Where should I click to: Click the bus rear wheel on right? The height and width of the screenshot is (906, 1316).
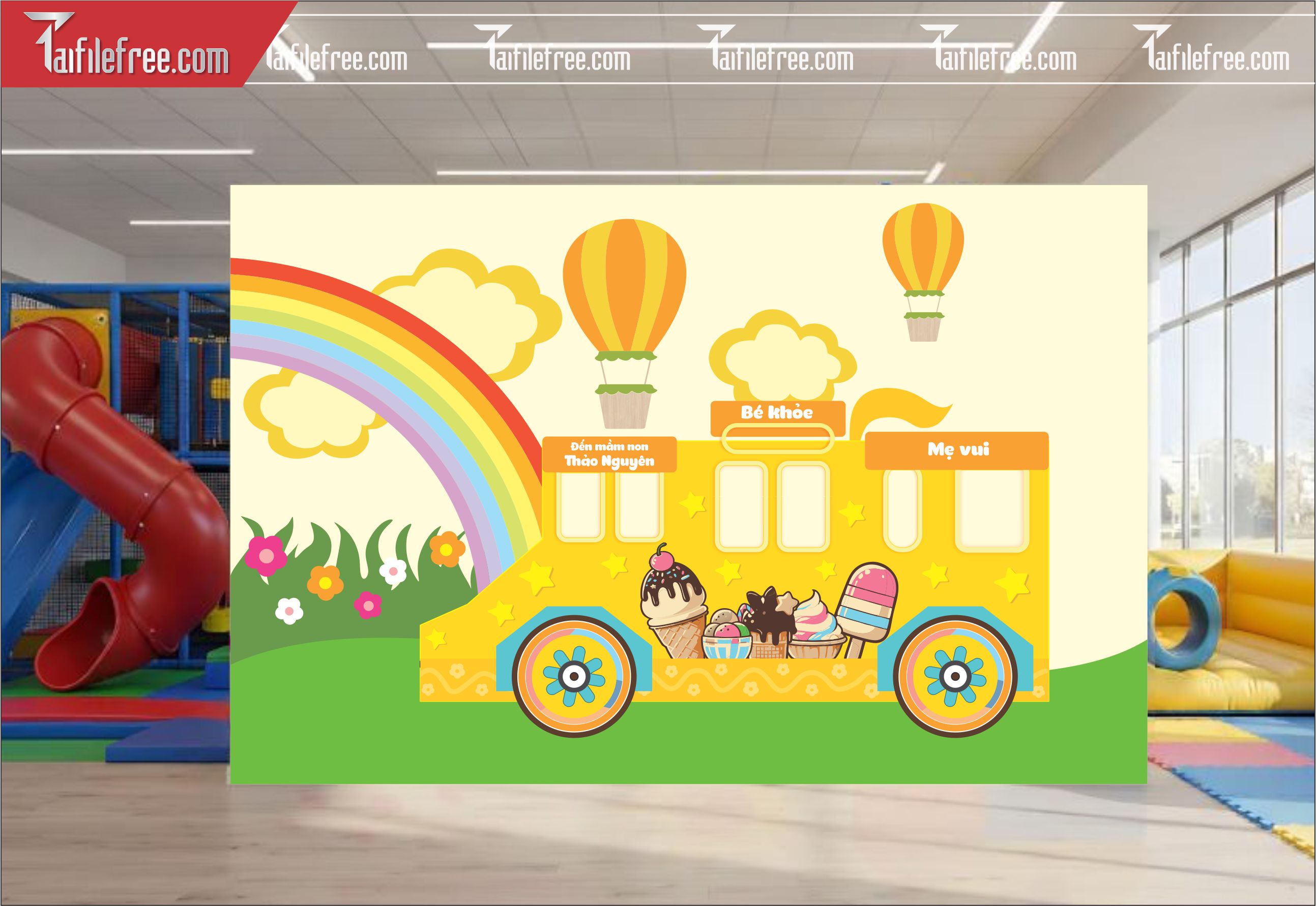click(955, 676)
